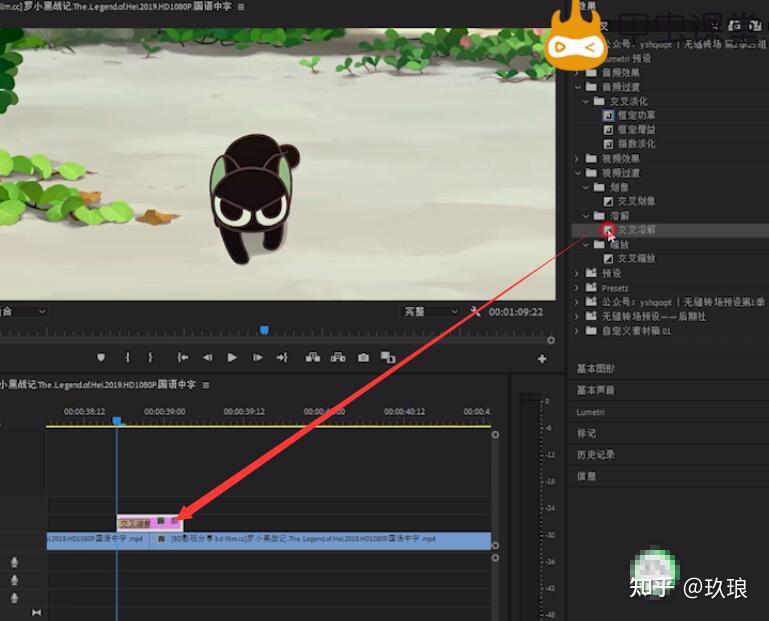
Task: Open the 历史记录 panel tab
Action: tap(595, 455)
